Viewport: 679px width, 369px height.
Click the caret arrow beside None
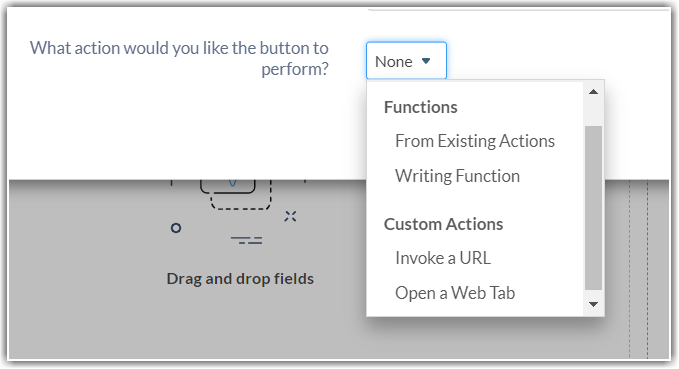(x=426, y=61)
